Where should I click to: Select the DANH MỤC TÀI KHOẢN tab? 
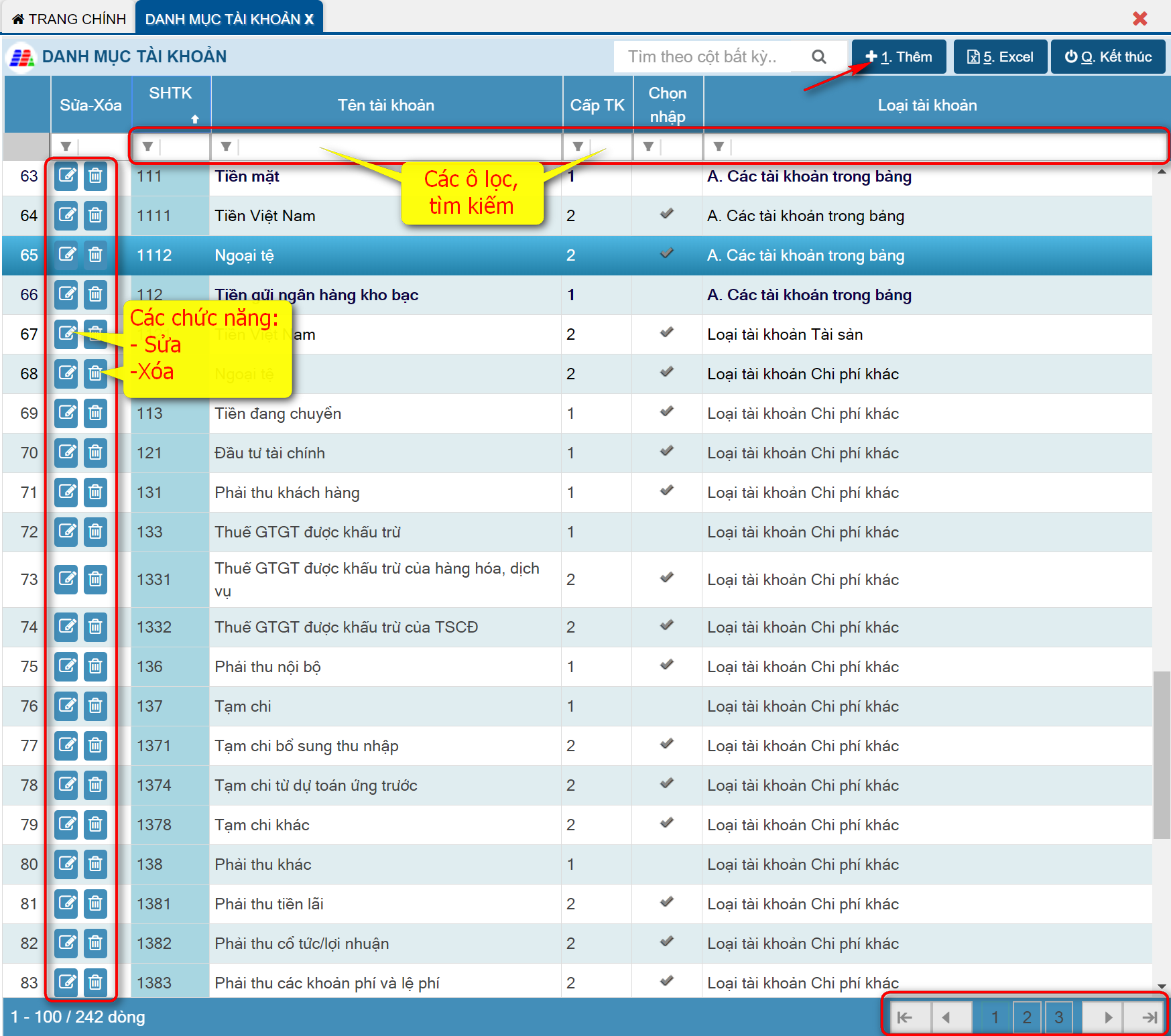click(x=223, y=19)
